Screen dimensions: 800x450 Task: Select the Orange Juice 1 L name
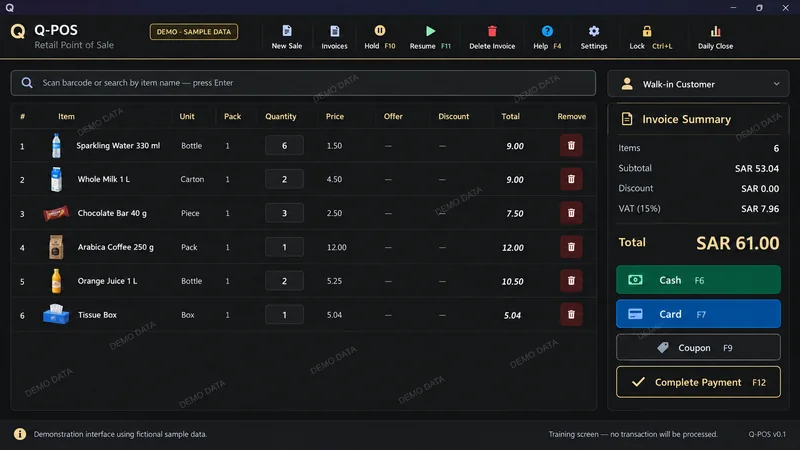point(107,281)
